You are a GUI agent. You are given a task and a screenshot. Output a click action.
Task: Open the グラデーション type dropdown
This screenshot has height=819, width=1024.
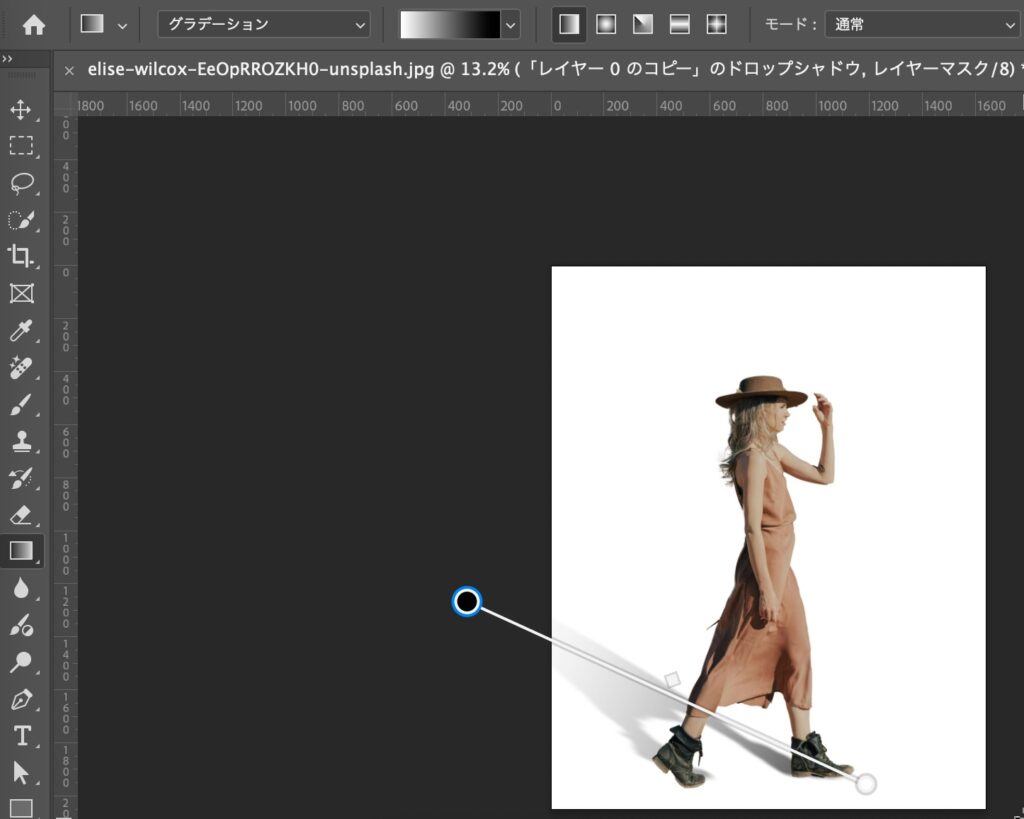(263, 25)
